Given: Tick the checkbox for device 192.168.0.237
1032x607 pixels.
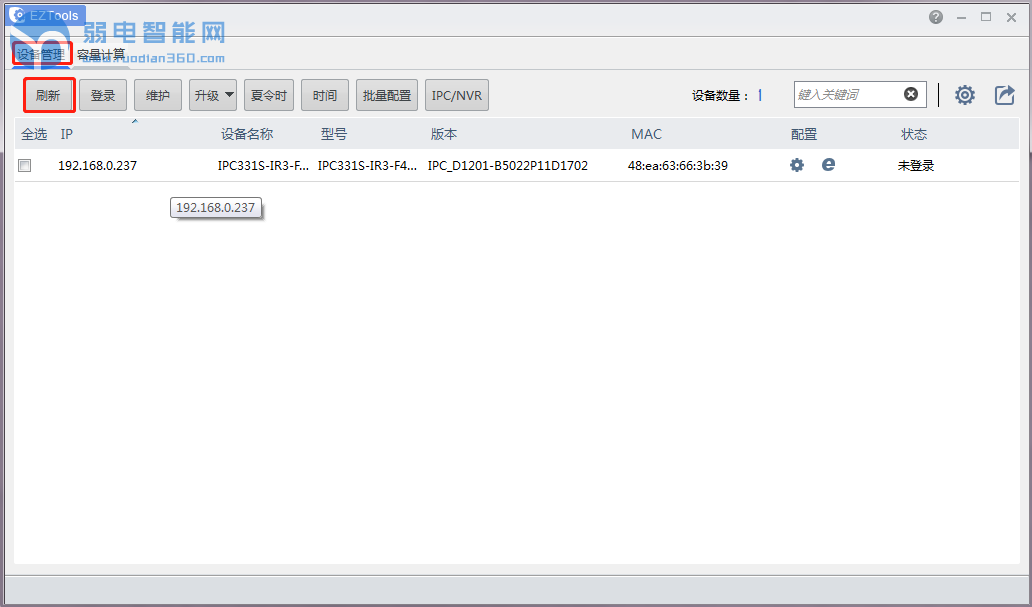Looking at the screenshot, I should 25,166.
